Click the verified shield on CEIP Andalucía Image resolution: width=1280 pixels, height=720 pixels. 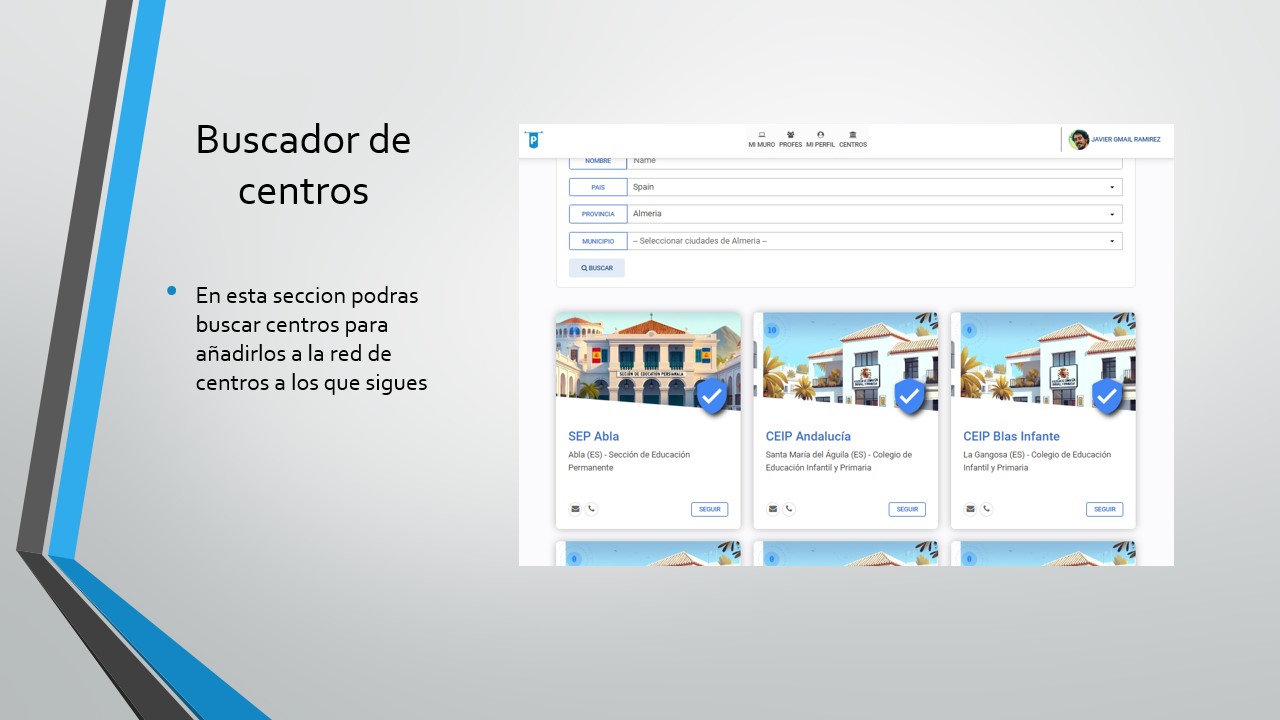click(909, 397)
